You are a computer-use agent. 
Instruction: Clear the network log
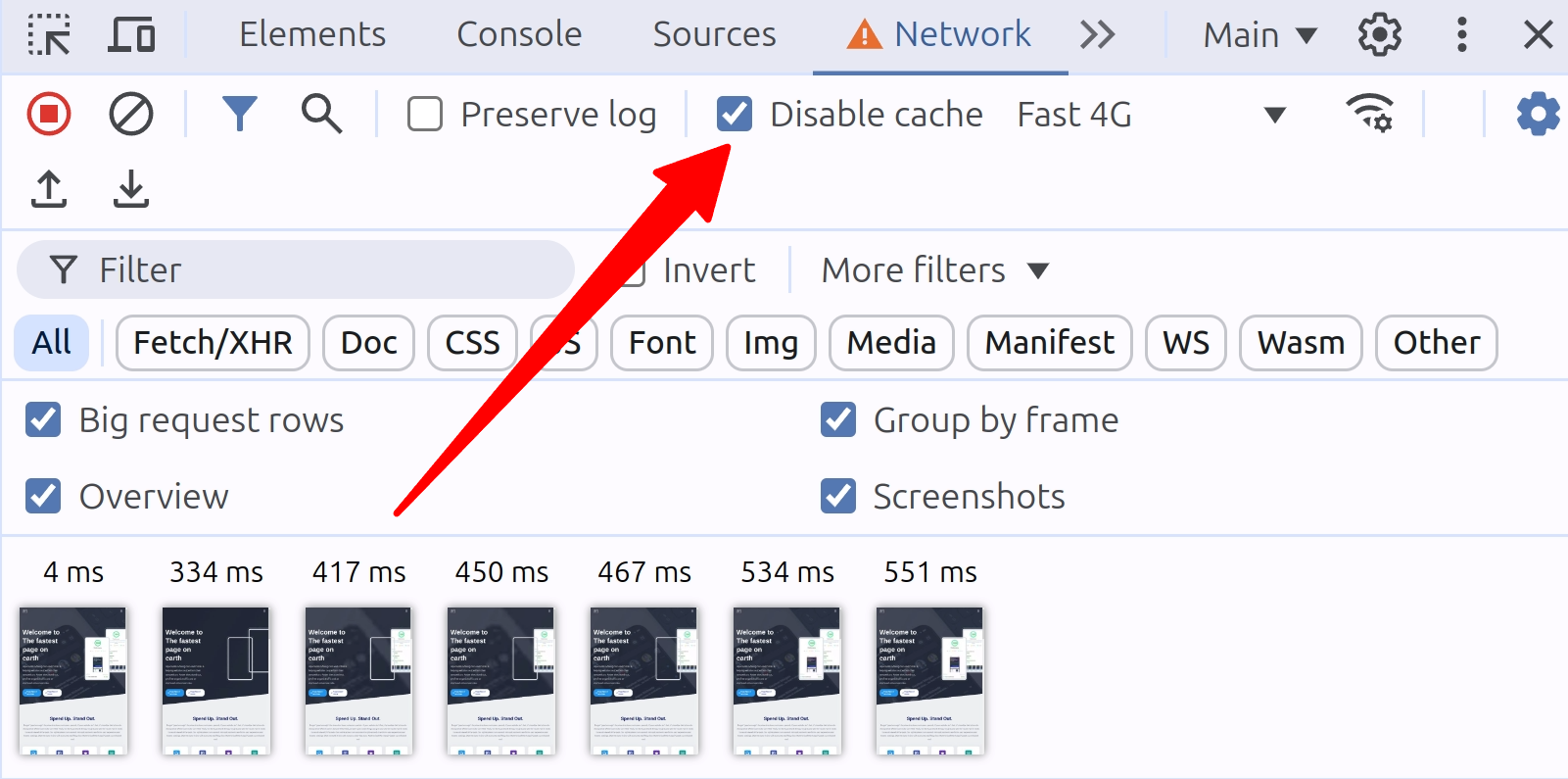[131, 115]
